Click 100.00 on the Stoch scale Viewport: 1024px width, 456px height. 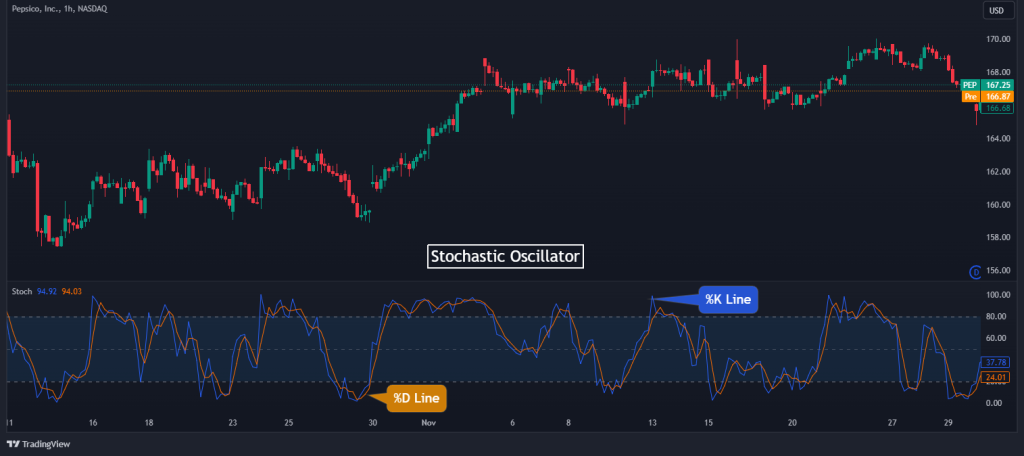coord(997,295)
